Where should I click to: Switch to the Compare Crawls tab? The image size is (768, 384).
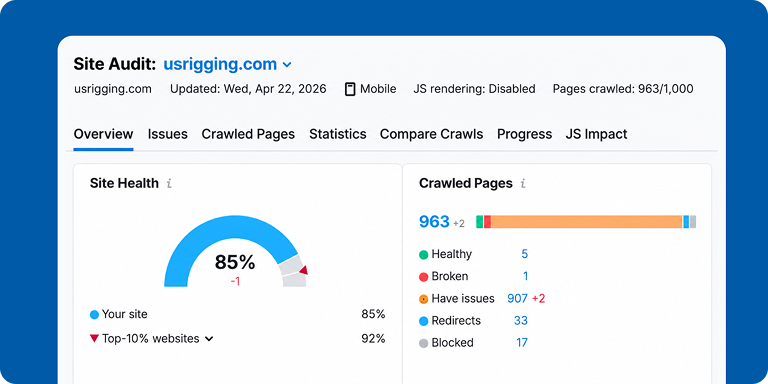pyautogui.click(x=432, y=134)
